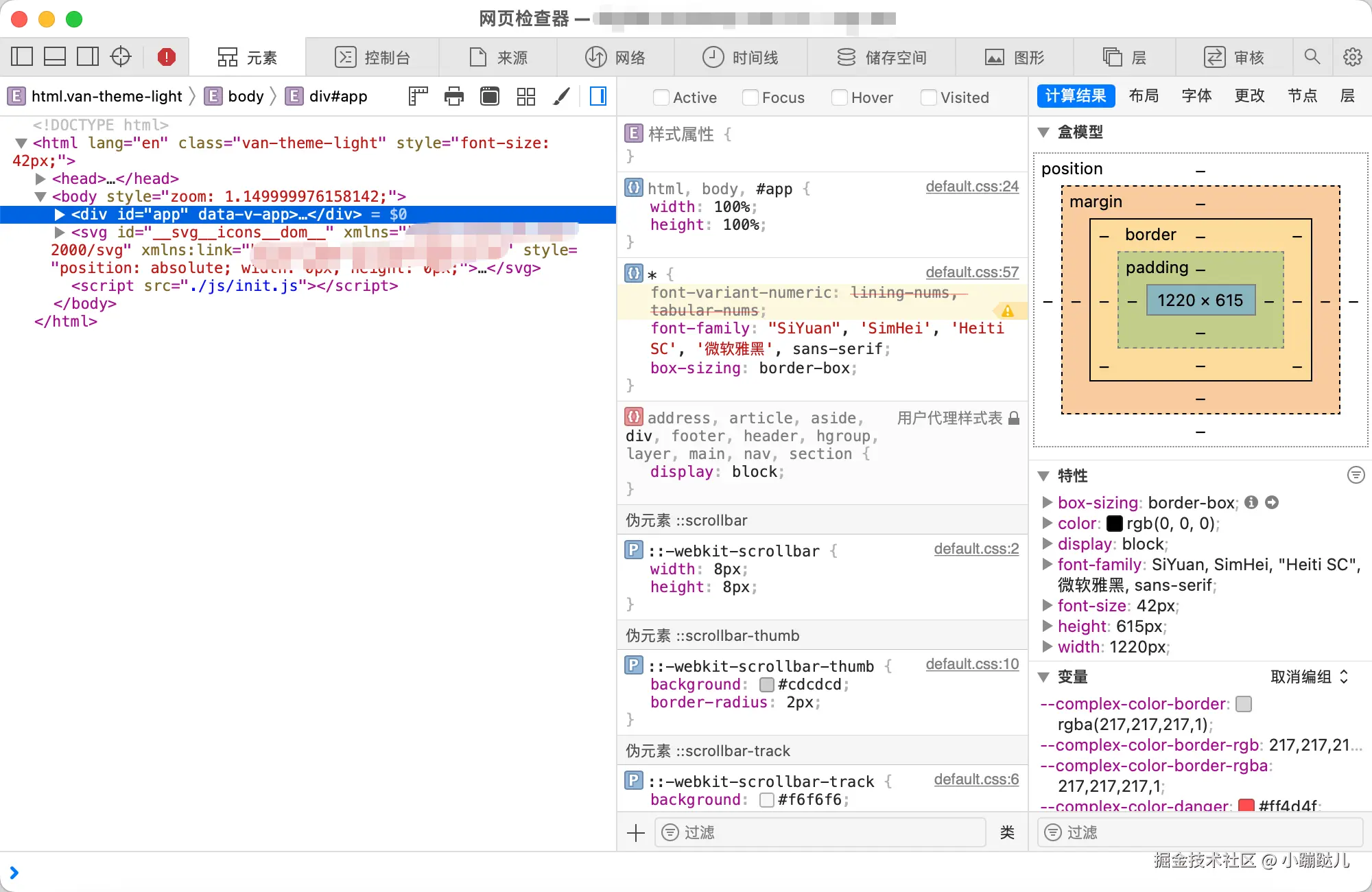Collapse the 盒模型 section
This screenshot has height=892, width=1372.
1043,132
